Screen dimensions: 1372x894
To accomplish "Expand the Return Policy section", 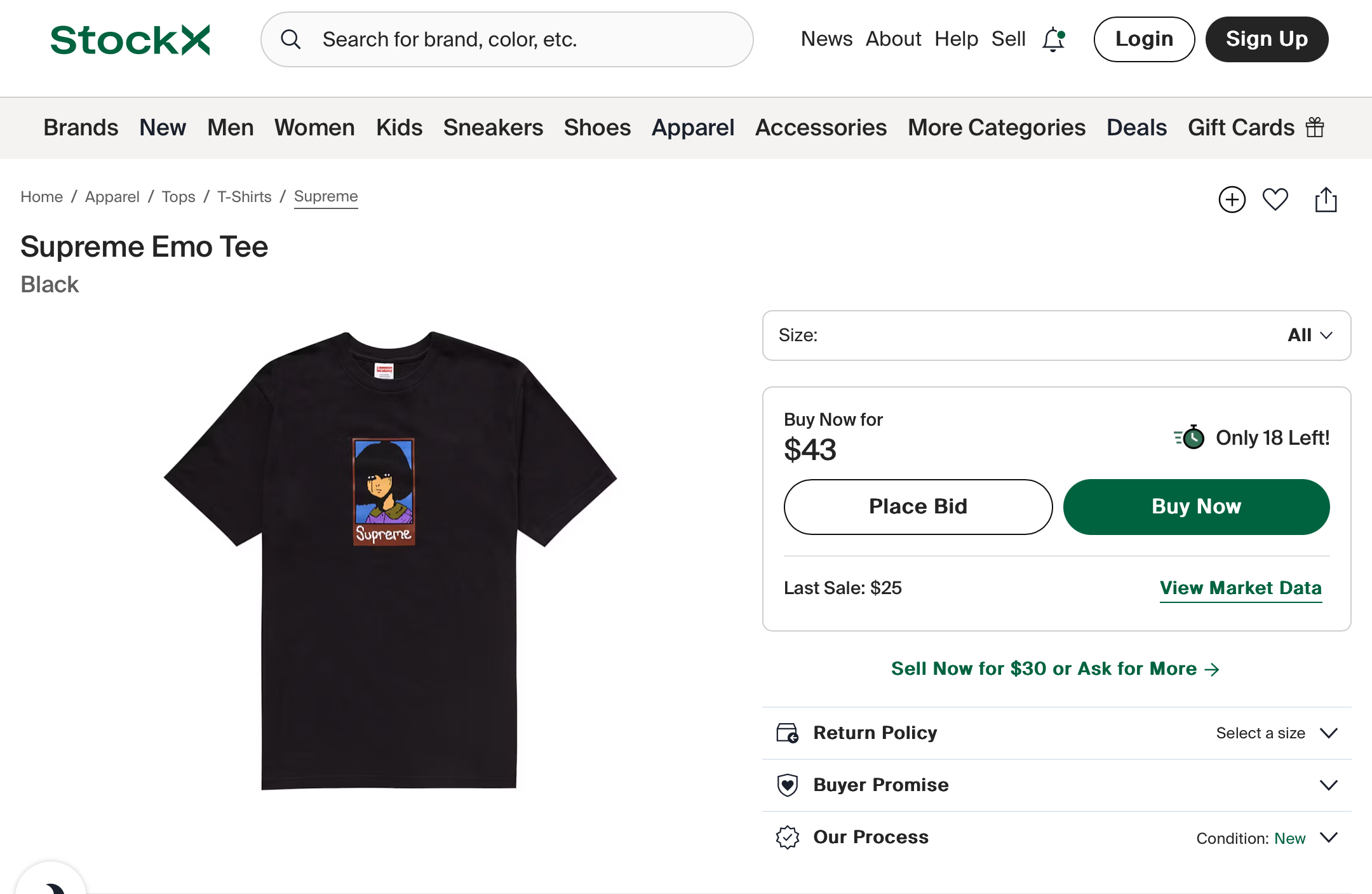I will (1329, 733).
